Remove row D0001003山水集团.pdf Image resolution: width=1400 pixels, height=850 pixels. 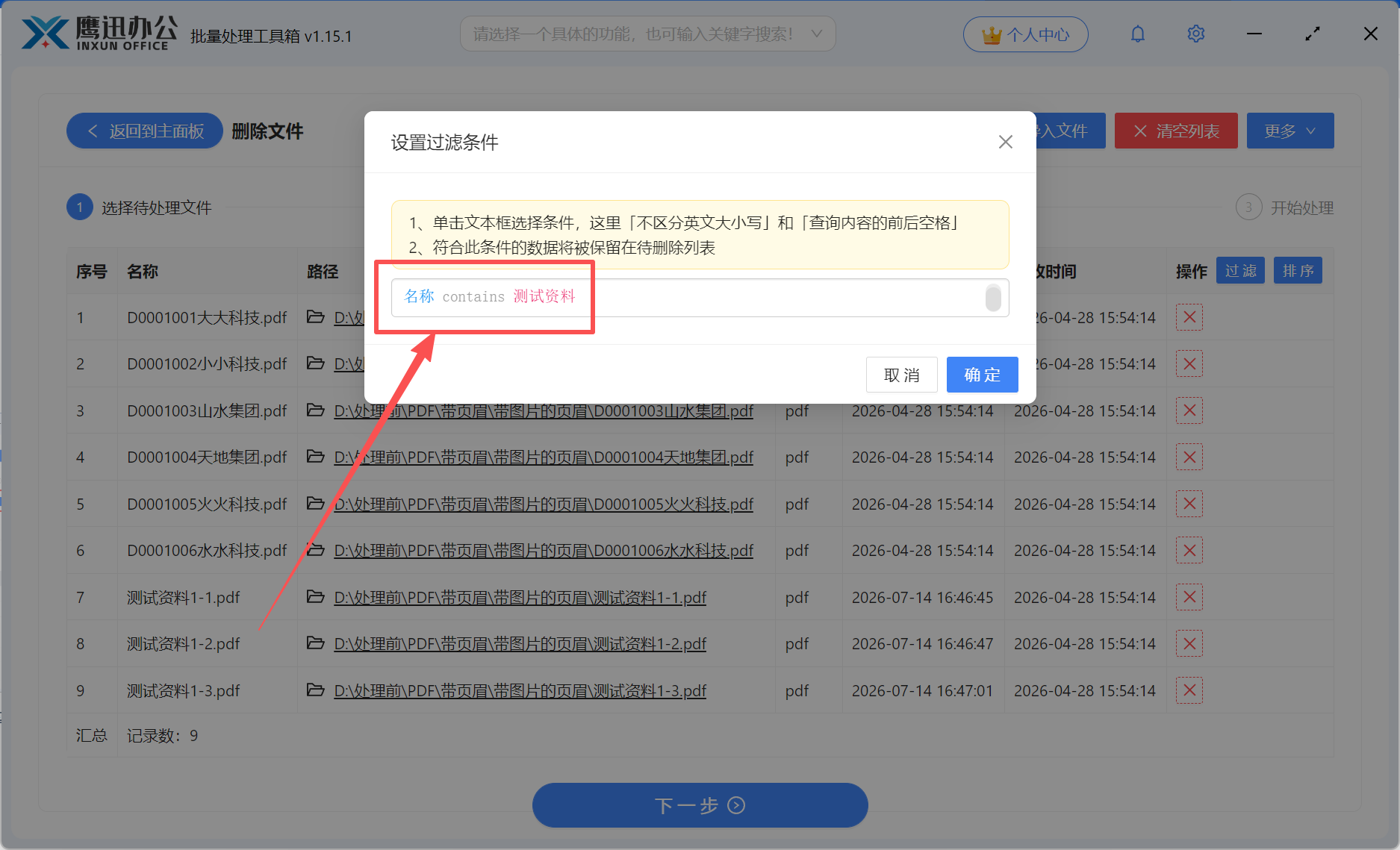point(1189,410)
